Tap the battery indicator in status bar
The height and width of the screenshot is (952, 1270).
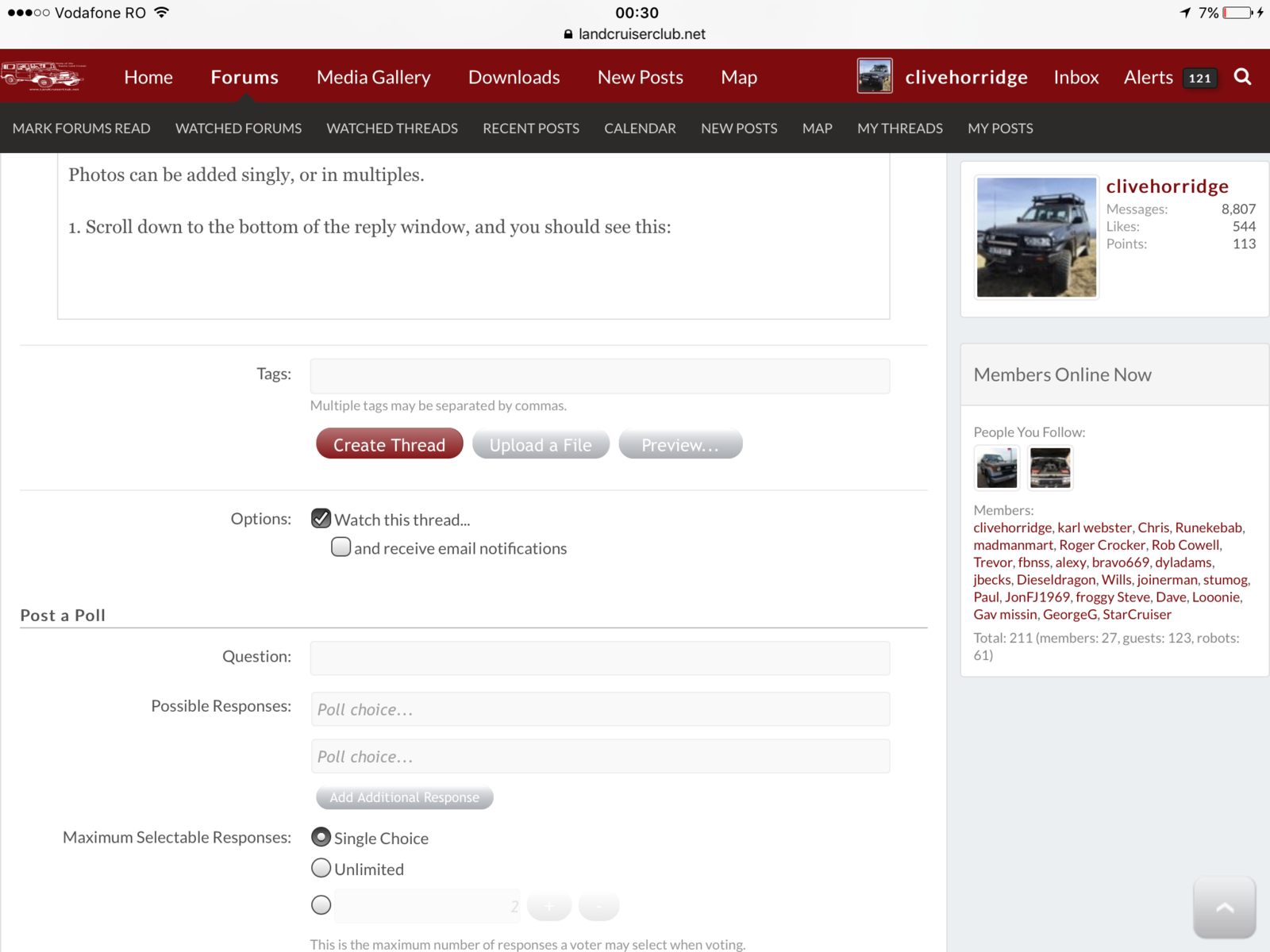(x=1238, y=13)
